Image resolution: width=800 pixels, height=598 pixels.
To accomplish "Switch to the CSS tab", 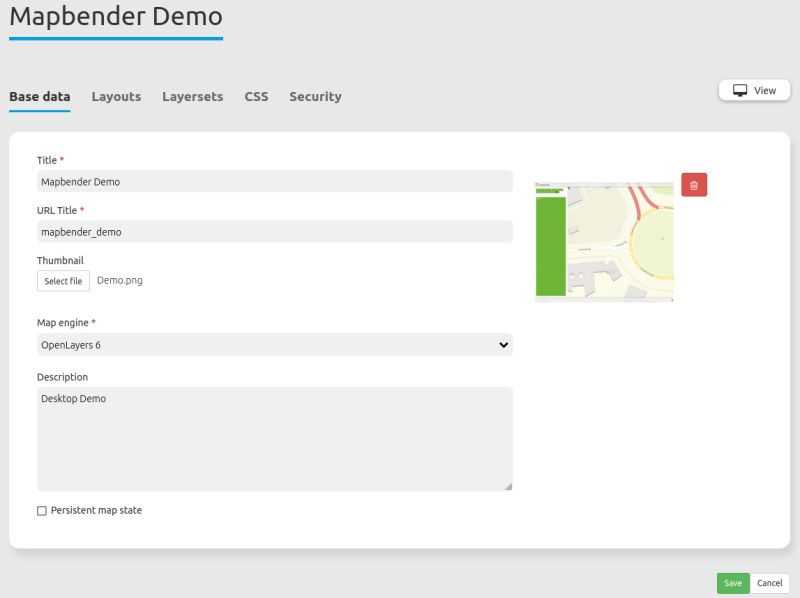I will click(256, 96).
